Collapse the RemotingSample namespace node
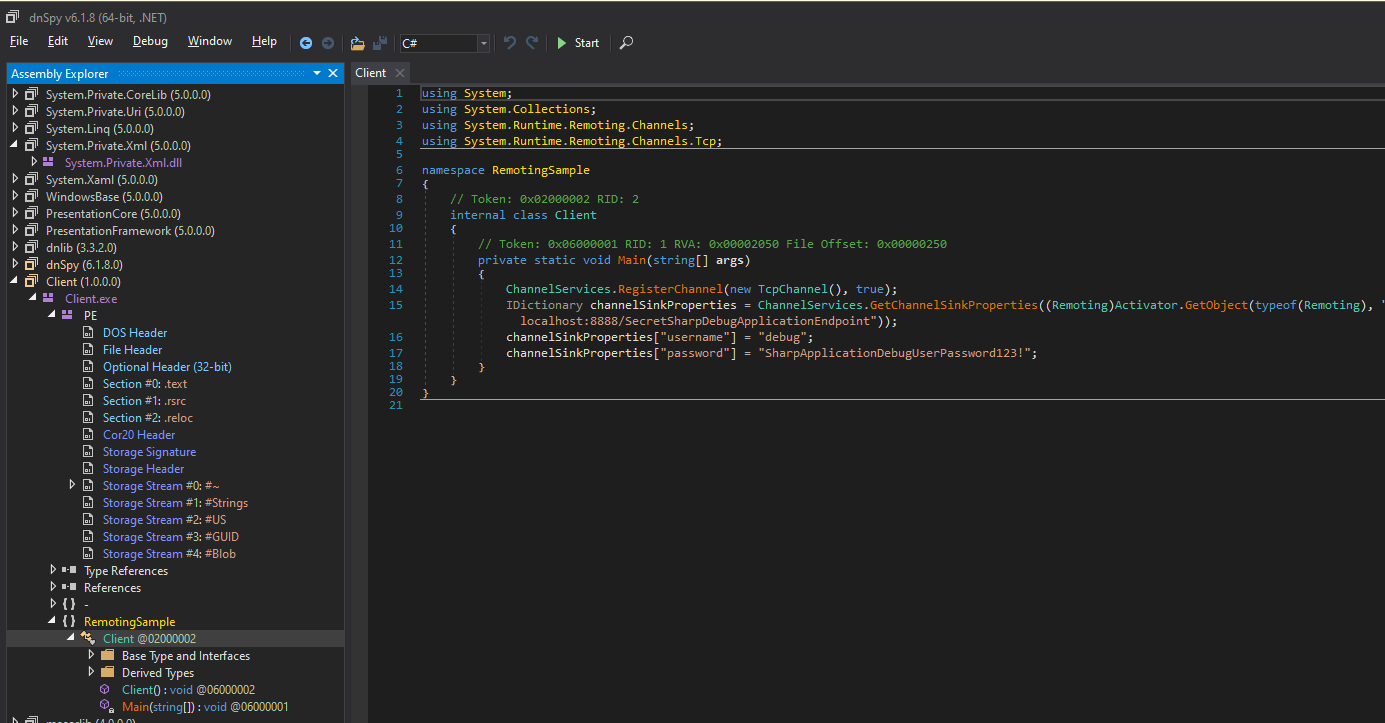 coord(54,621)
